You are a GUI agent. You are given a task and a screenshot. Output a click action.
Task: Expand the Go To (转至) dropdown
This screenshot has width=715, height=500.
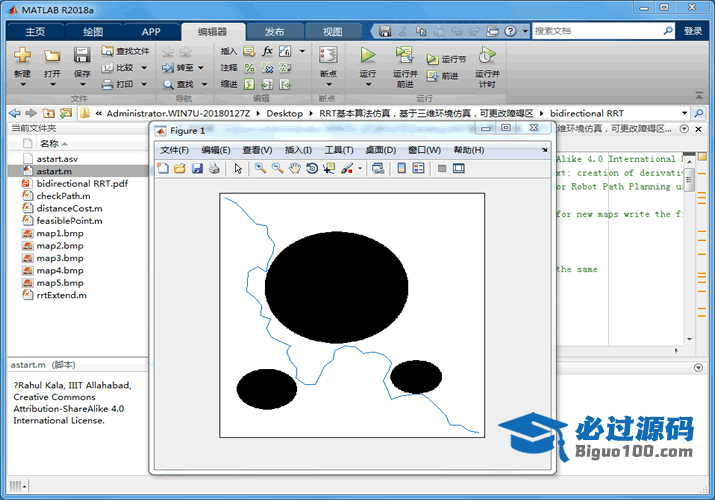coord(203,68)
